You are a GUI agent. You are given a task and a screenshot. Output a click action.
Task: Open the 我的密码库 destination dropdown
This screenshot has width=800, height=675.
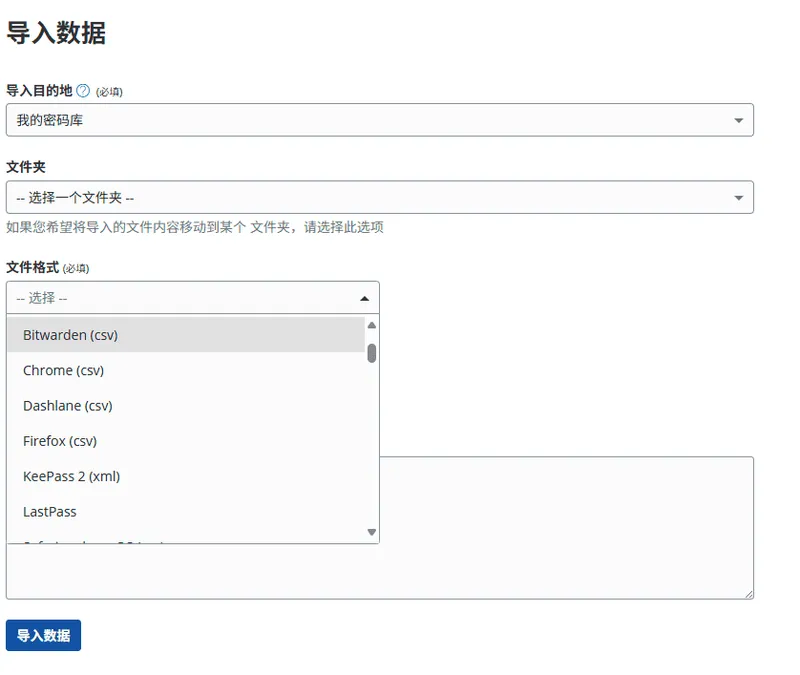point(379,120)
